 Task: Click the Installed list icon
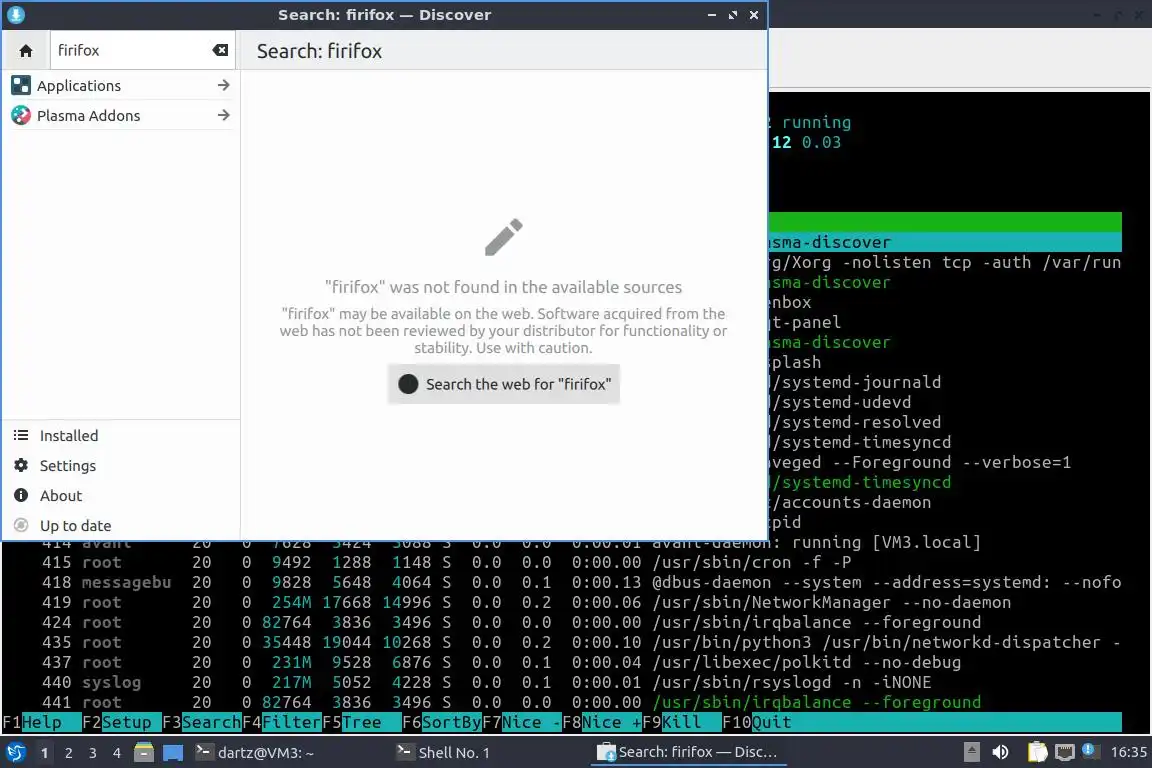[x=21, y=436]
